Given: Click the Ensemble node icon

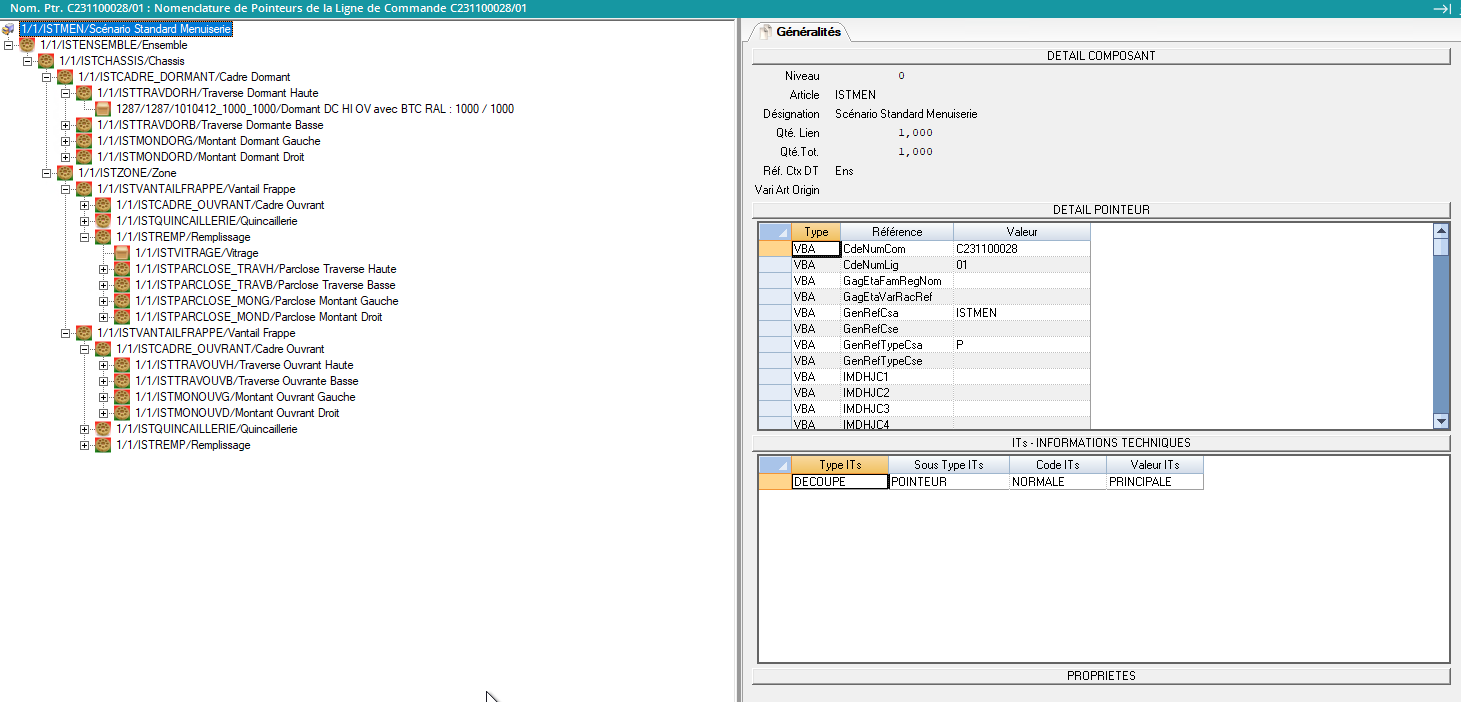Looking at the screenshot, I should pyautogui.click(x=27, y=45).
